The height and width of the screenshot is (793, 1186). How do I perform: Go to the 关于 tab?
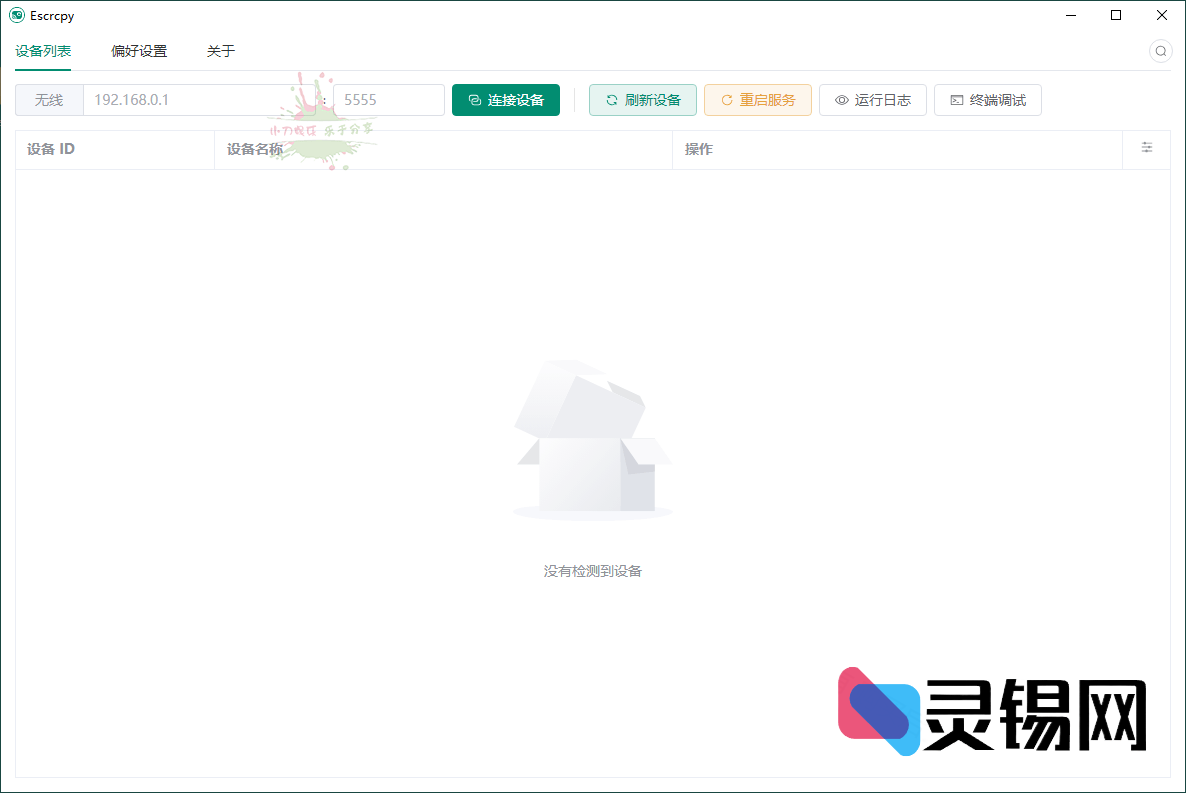[221, 51]
